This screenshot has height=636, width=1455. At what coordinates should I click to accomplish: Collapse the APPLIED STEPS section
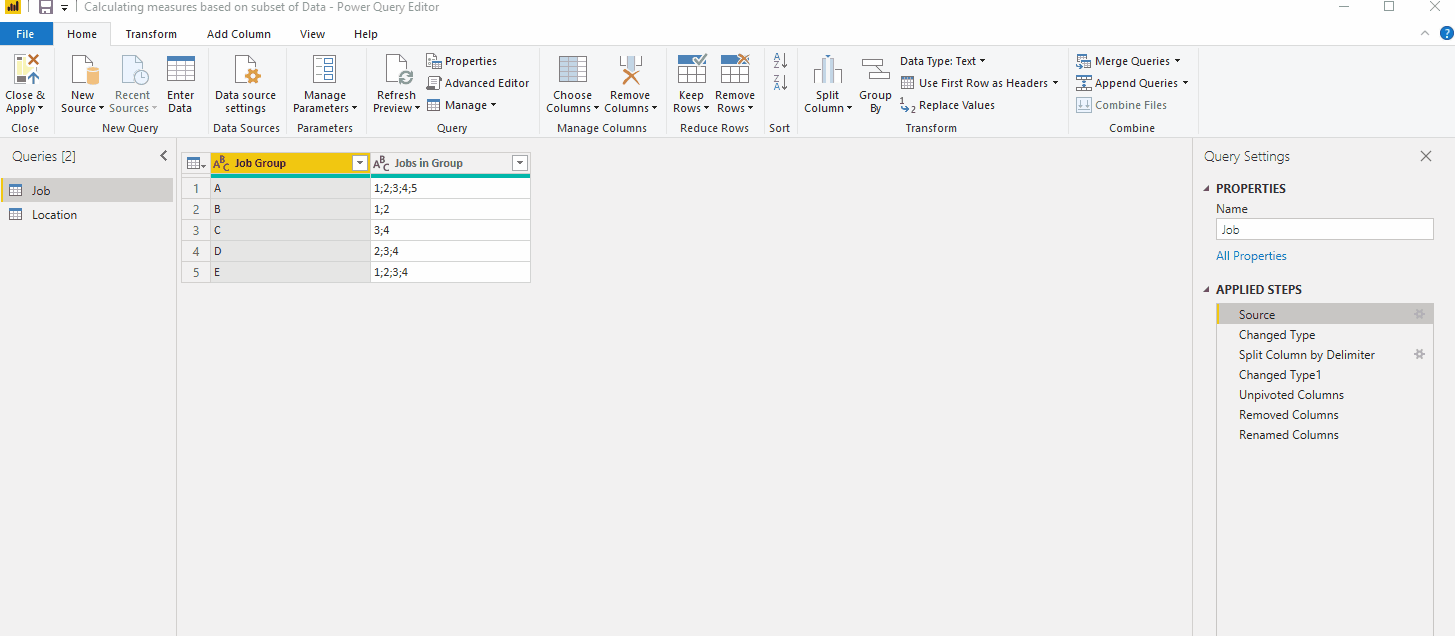coord(1207,289)
